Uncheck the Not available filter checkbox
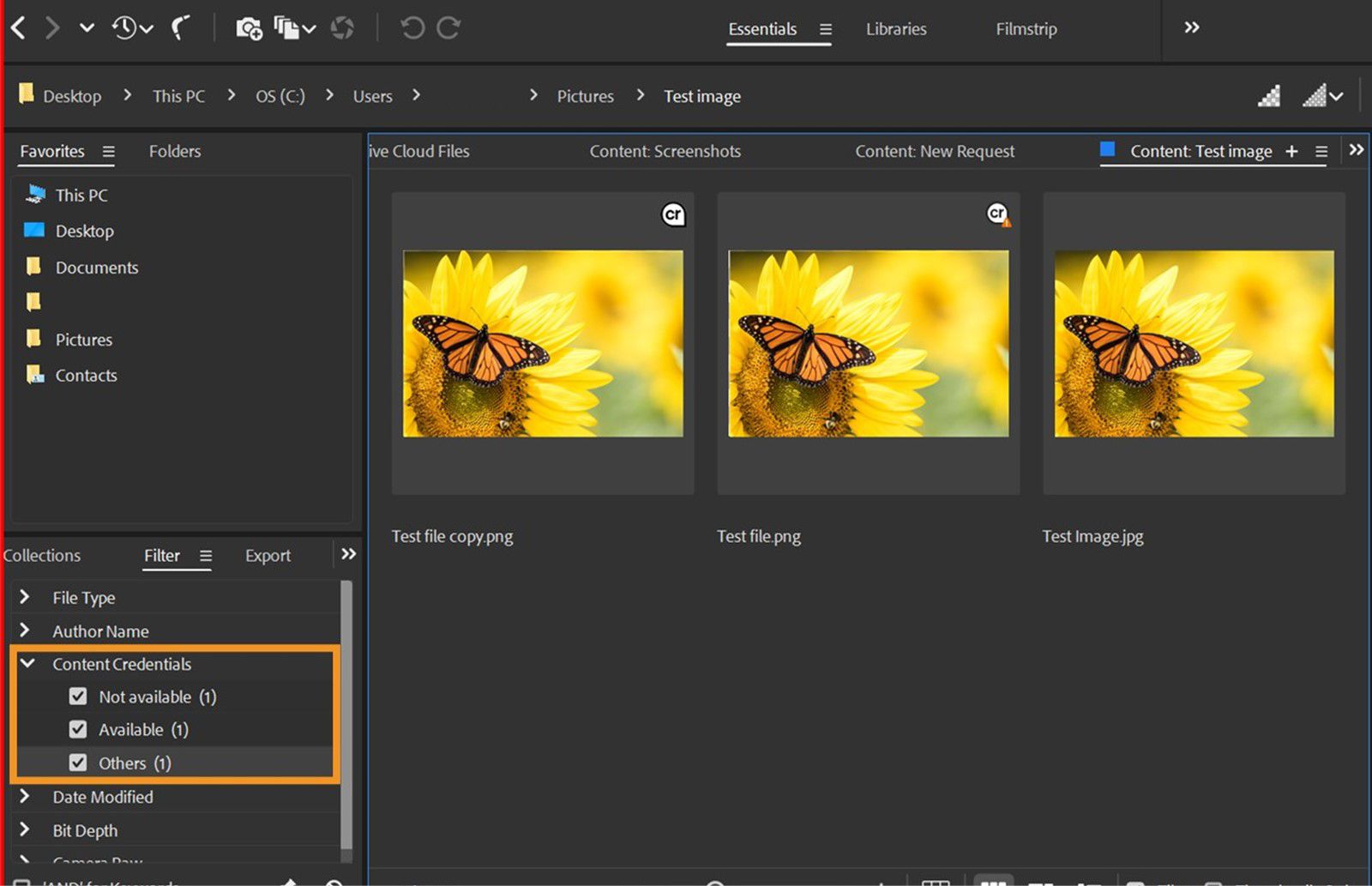 (x=78, y=696)
